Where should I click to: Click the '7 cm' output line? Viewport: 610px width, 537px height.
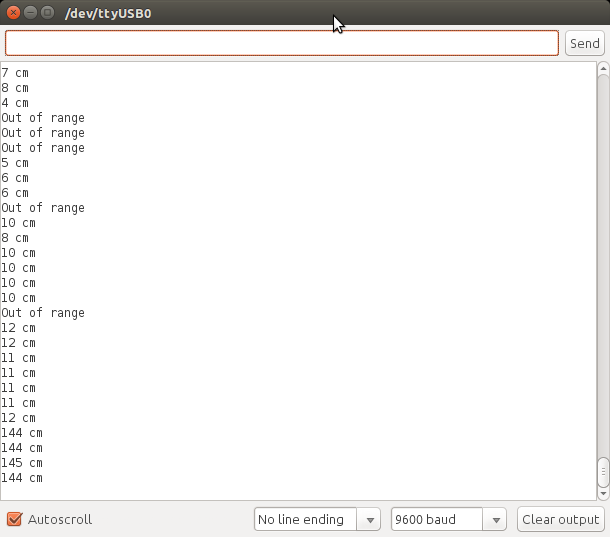tap(15, 73)
